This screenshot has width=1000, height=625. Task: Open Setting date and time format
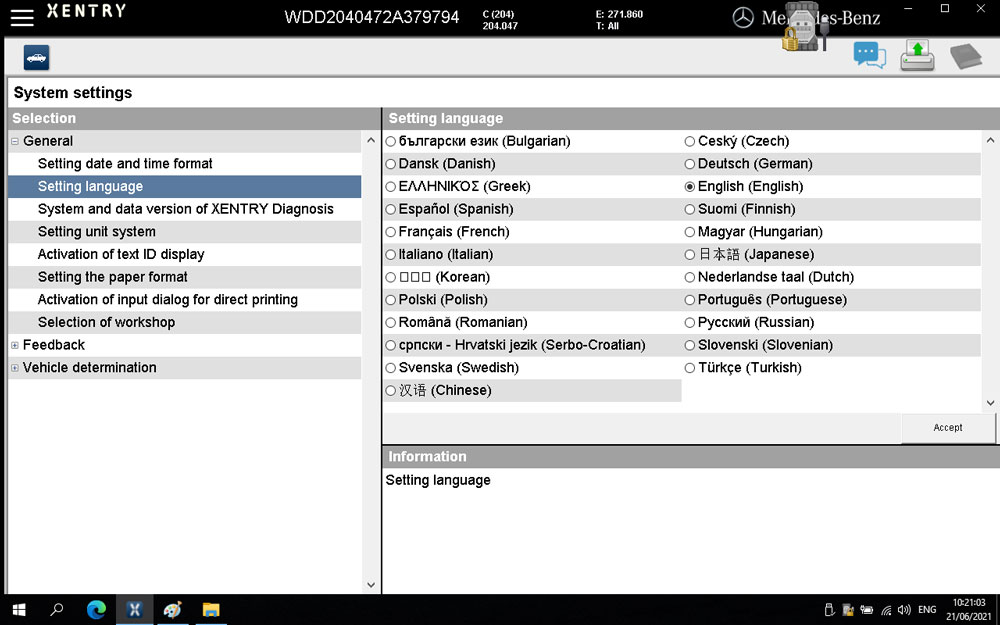pyautogui.click(x=125, y=164)
